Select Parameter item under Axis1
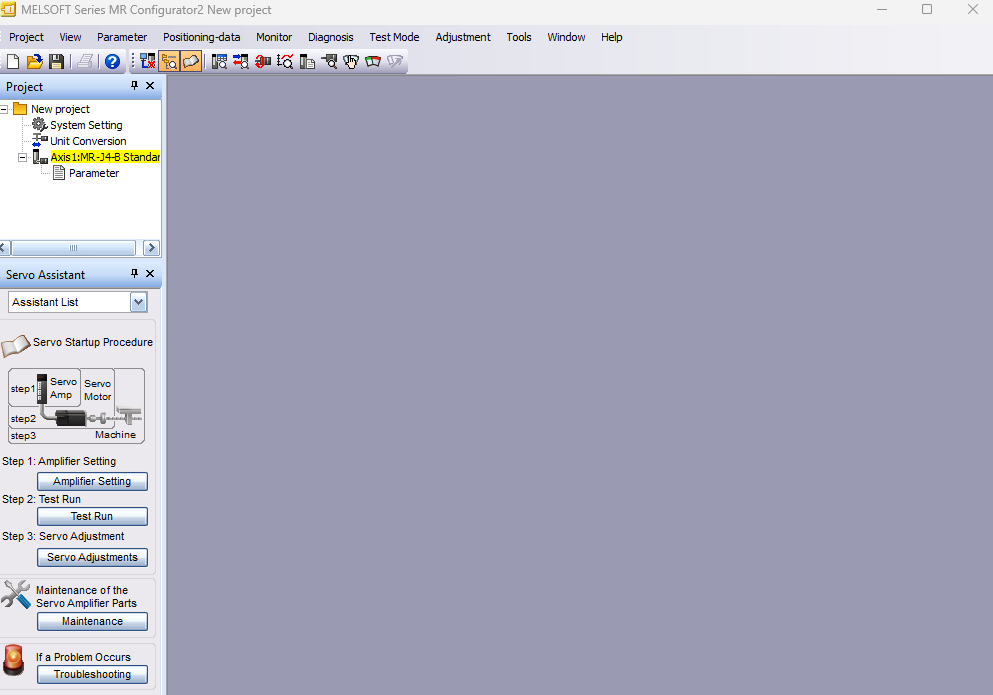Viewport: 993px width, 695px height. pos(93,173)
